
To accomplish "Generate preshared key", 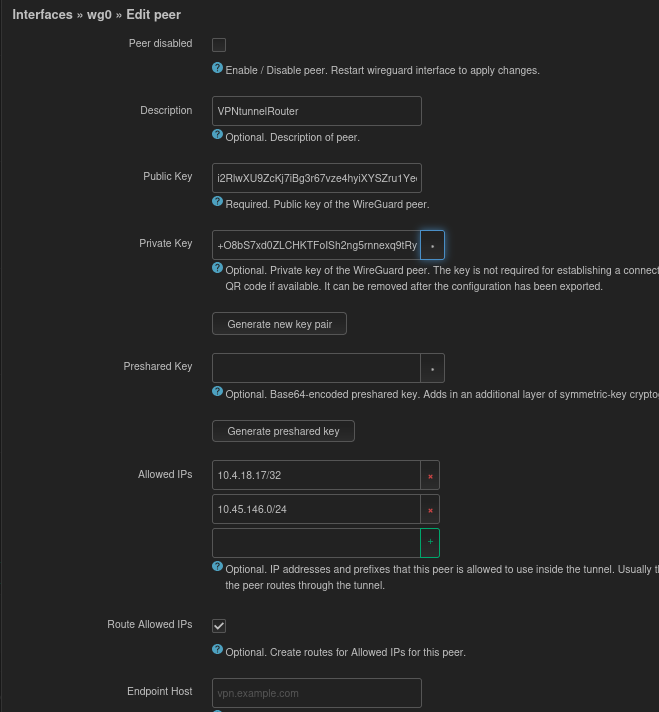I will click(x=283, y=431).
